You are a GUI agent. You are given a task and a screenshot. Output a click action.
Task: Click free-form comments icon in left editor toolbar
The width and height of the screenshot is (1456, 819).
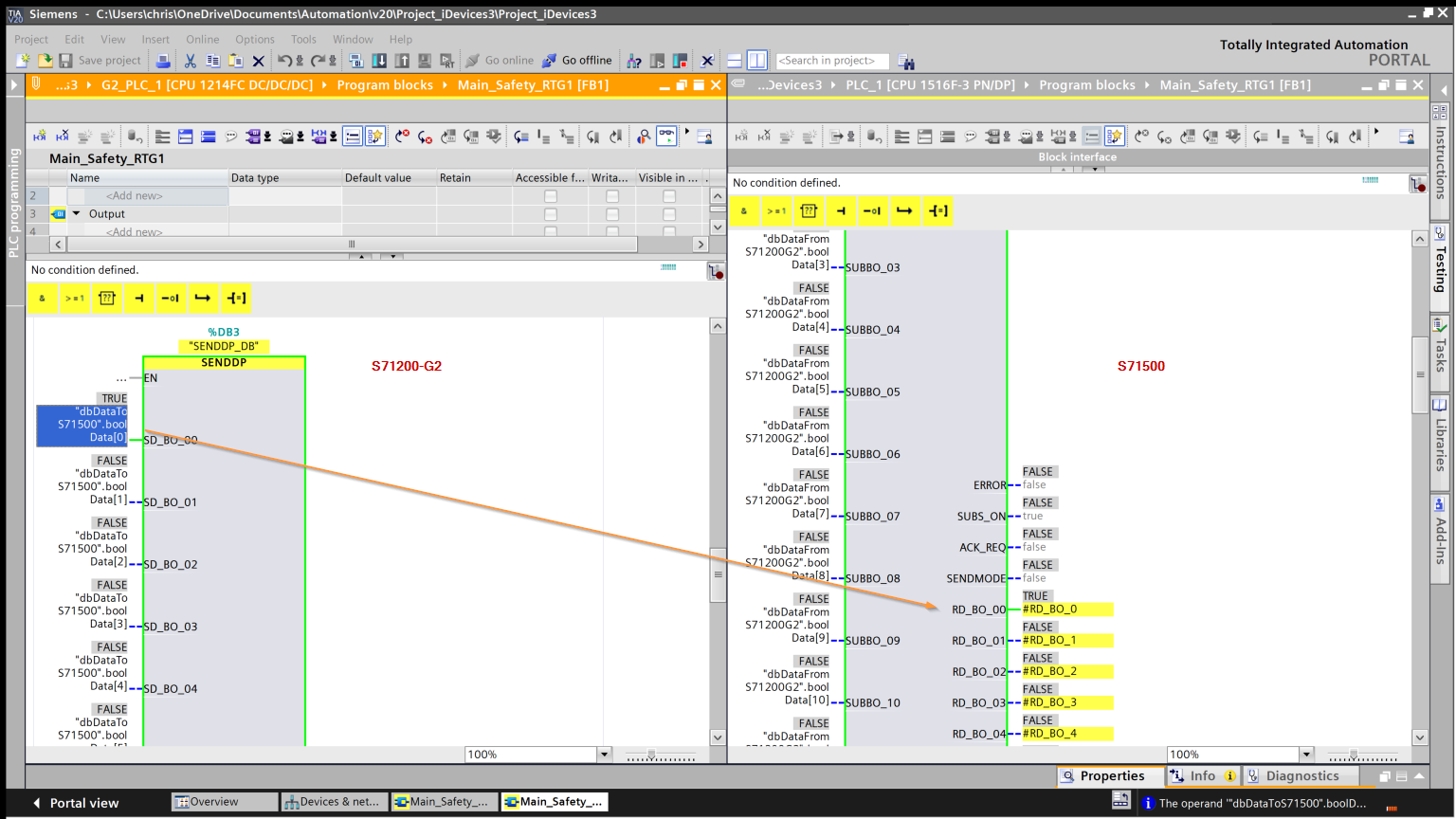(x=231, y=136)
